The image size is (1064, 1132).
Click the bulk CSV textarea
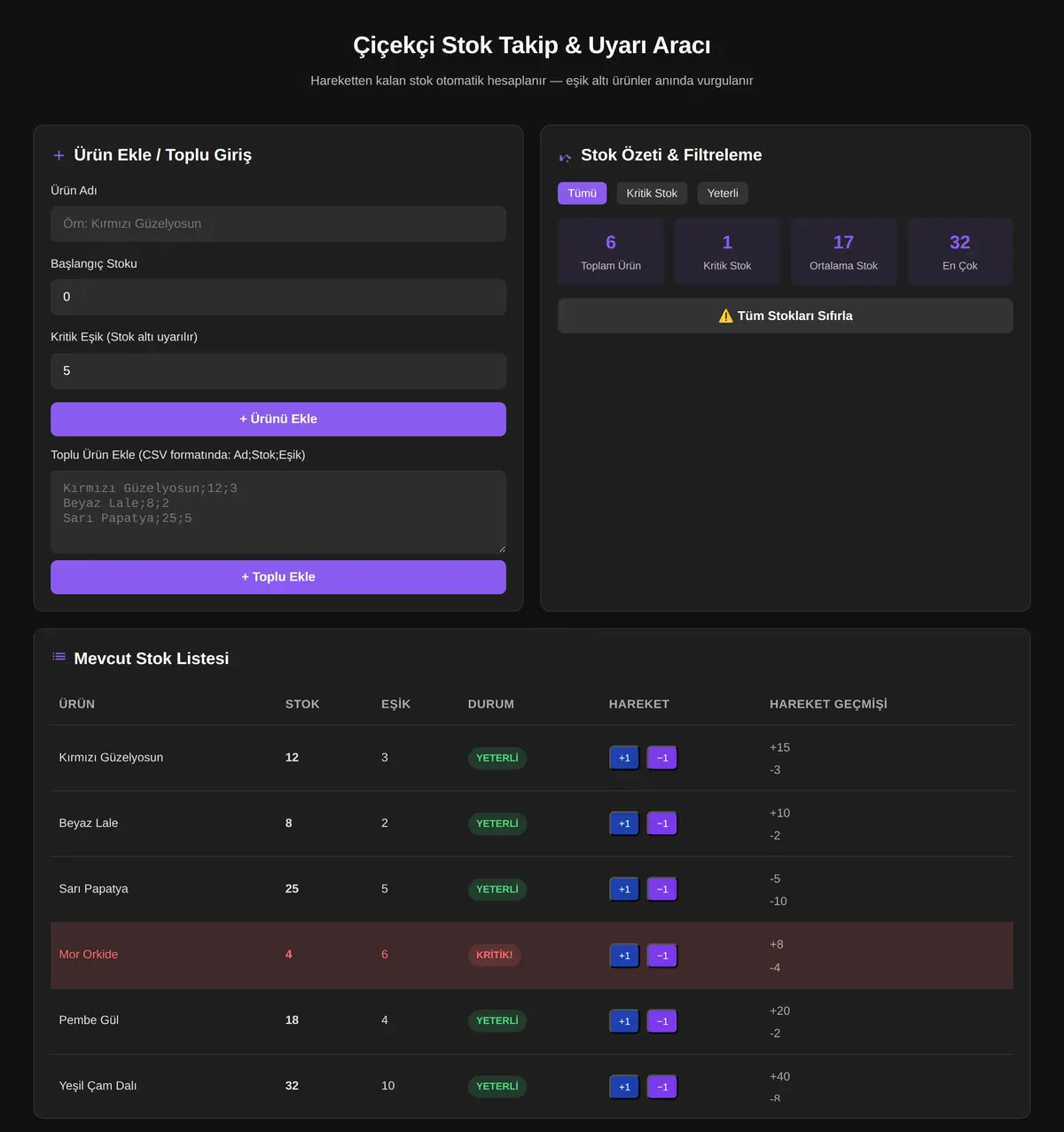pos(278,512)
